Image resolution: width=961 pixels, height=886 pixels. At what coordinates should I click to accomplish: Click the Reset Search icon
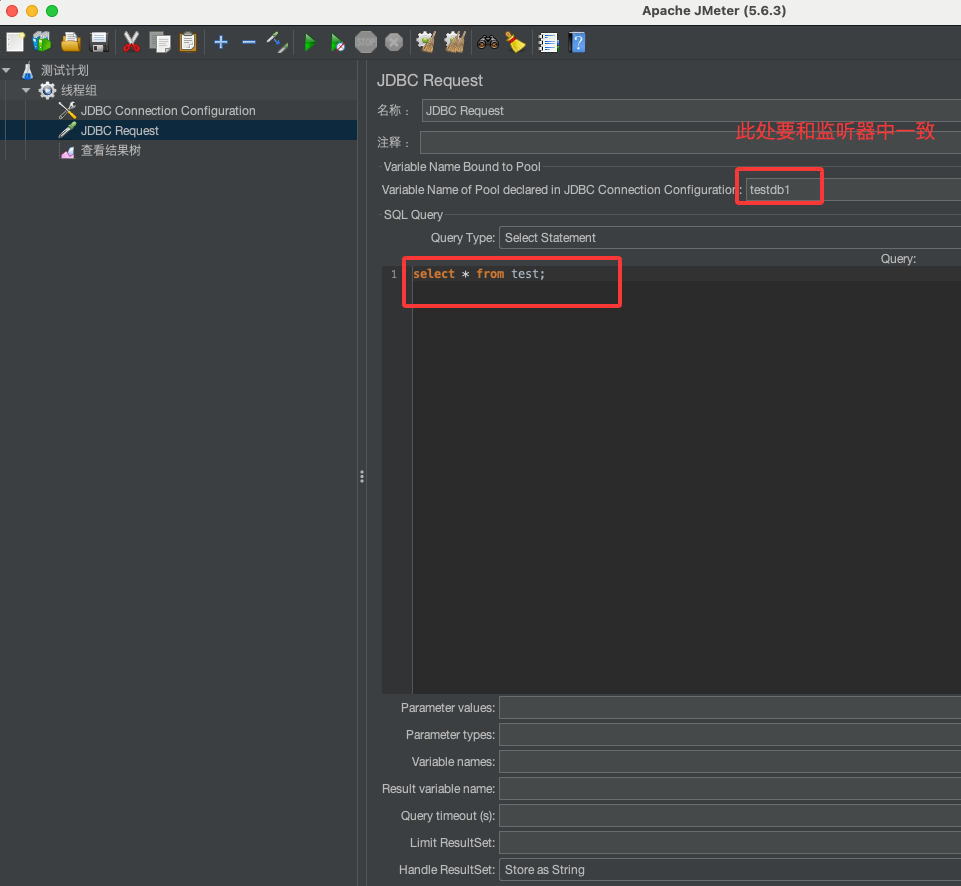tap(515, 42)
